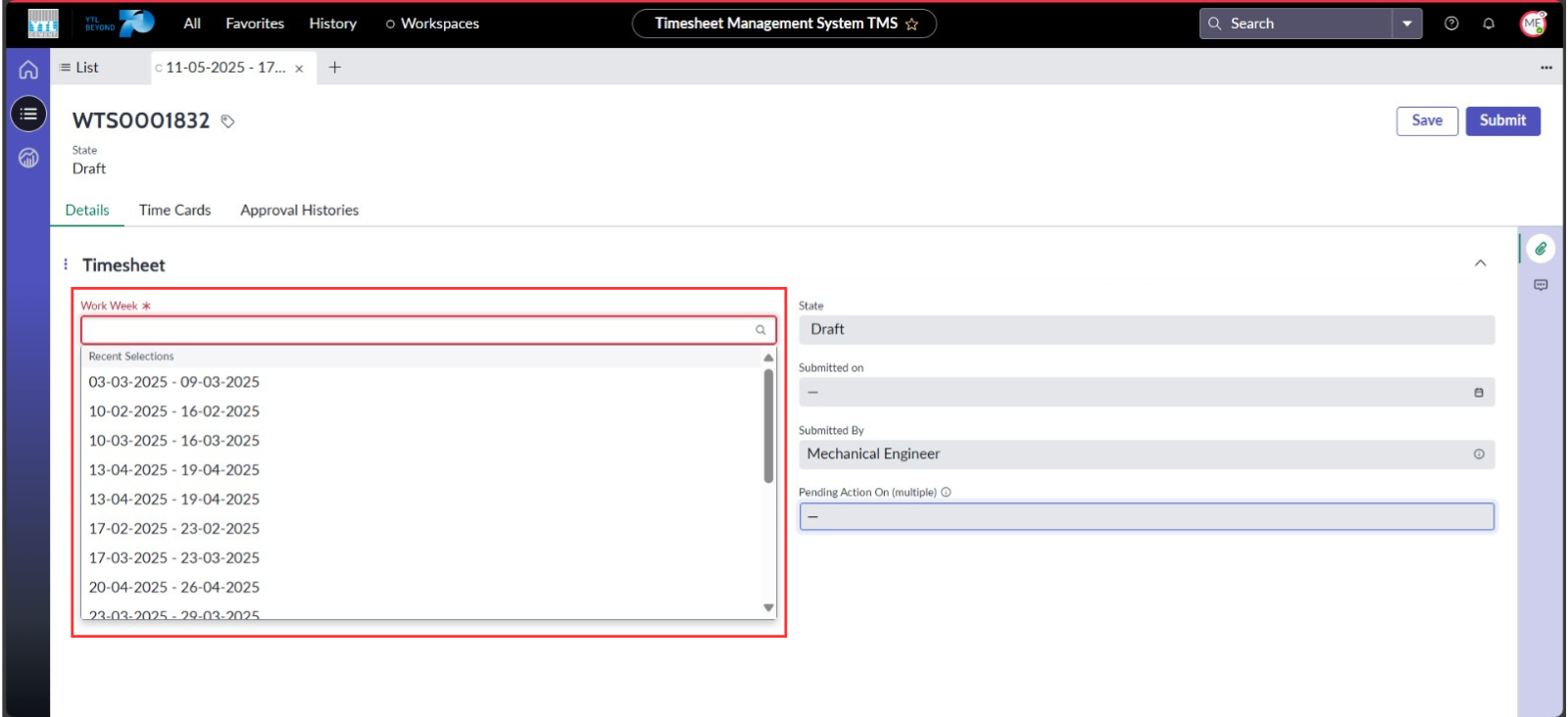Open the comments icon in right panel

pos(1541,285)
